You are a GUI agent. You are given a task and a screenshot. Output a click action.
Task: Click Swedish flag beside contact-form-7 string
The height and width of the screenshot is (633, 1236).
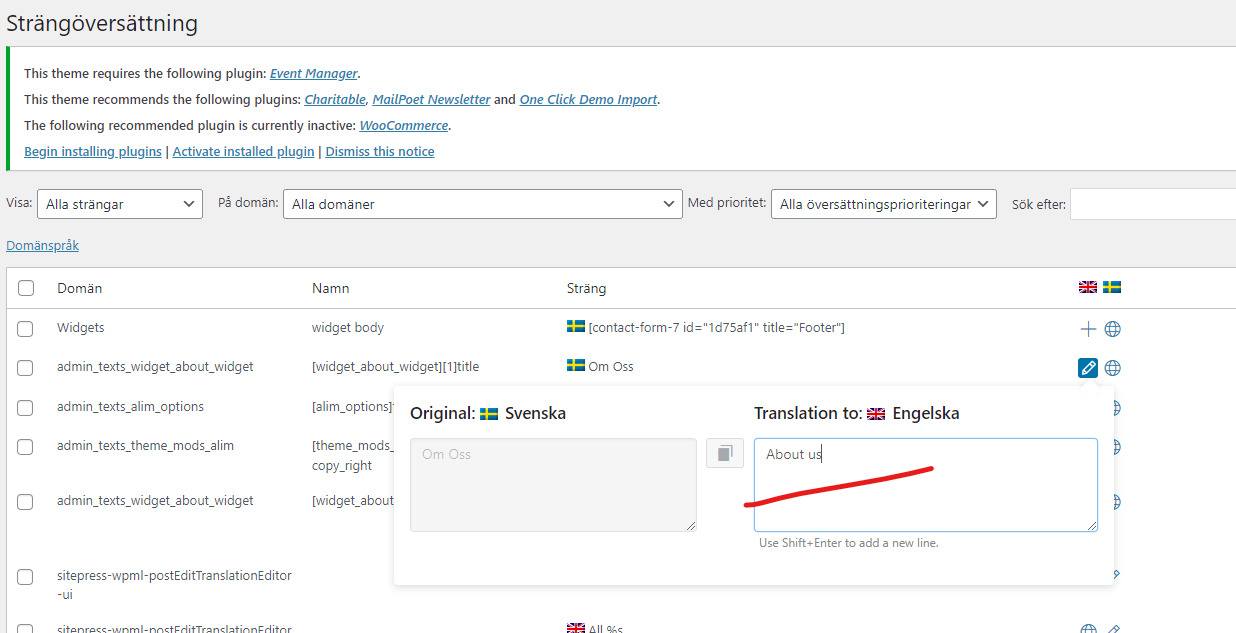click(x=576, y=326)
